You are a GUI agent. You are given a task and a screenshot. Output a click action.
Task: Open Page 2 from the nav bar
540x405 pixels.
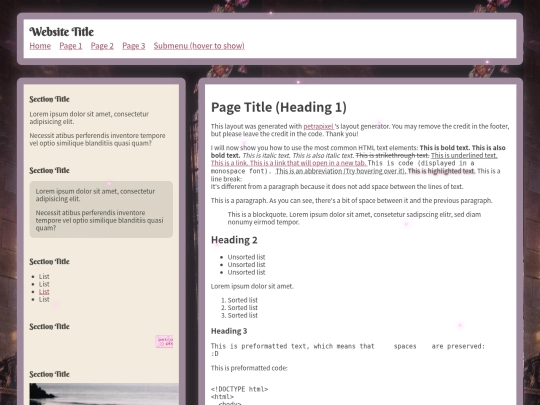point(102,46)
